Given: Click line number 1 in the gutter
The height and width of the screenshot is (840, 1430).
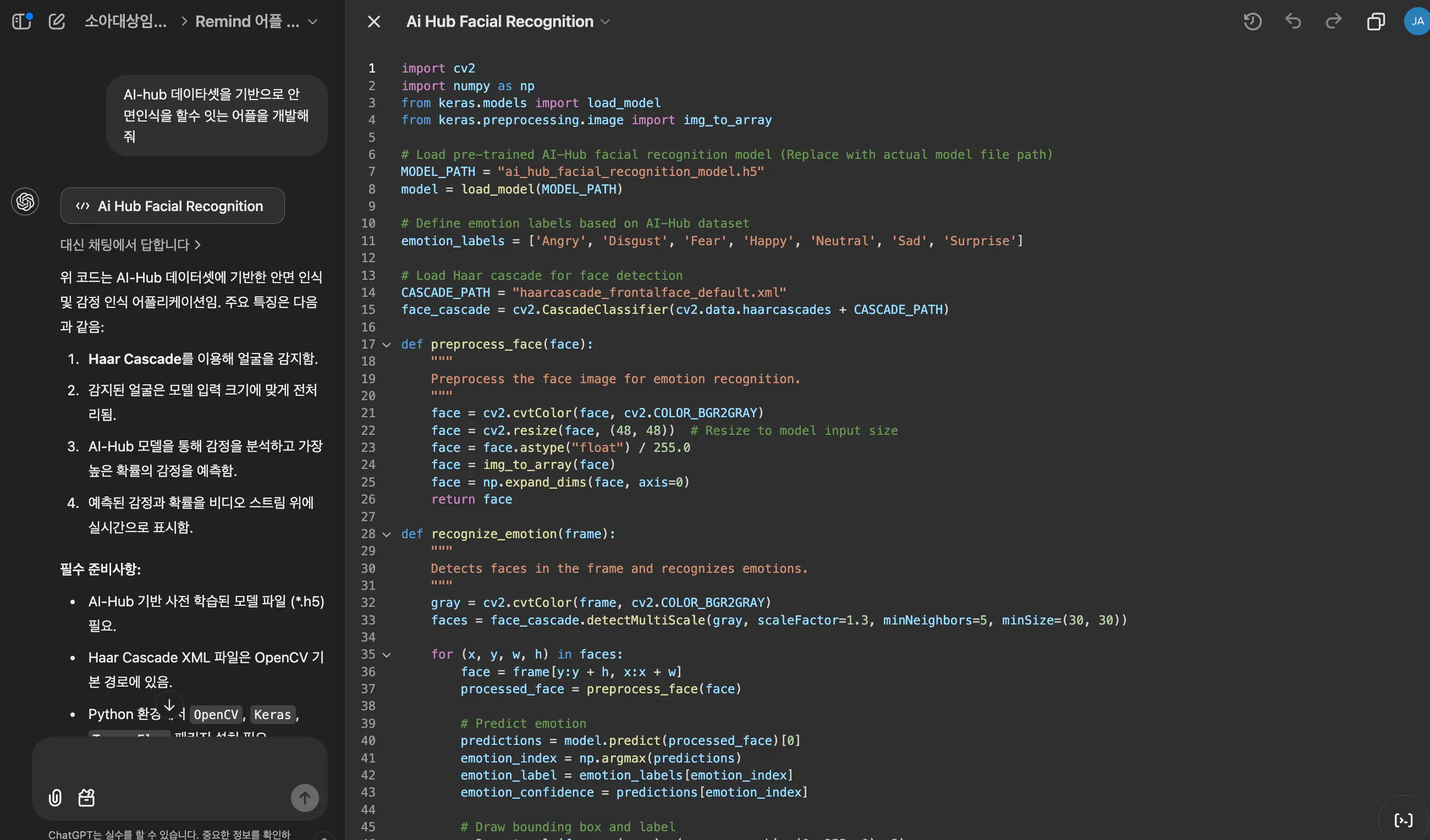Looking at the screenshot, I should pos(372,68).
